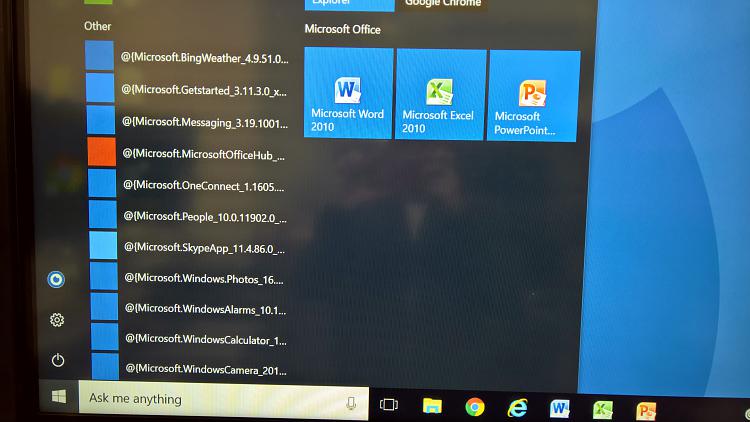This screenshot has width=750, height=422.
Task: Select @{Microsoft.WindowsAlarms_10.1 entry text
Action: [x=205, y=309]
